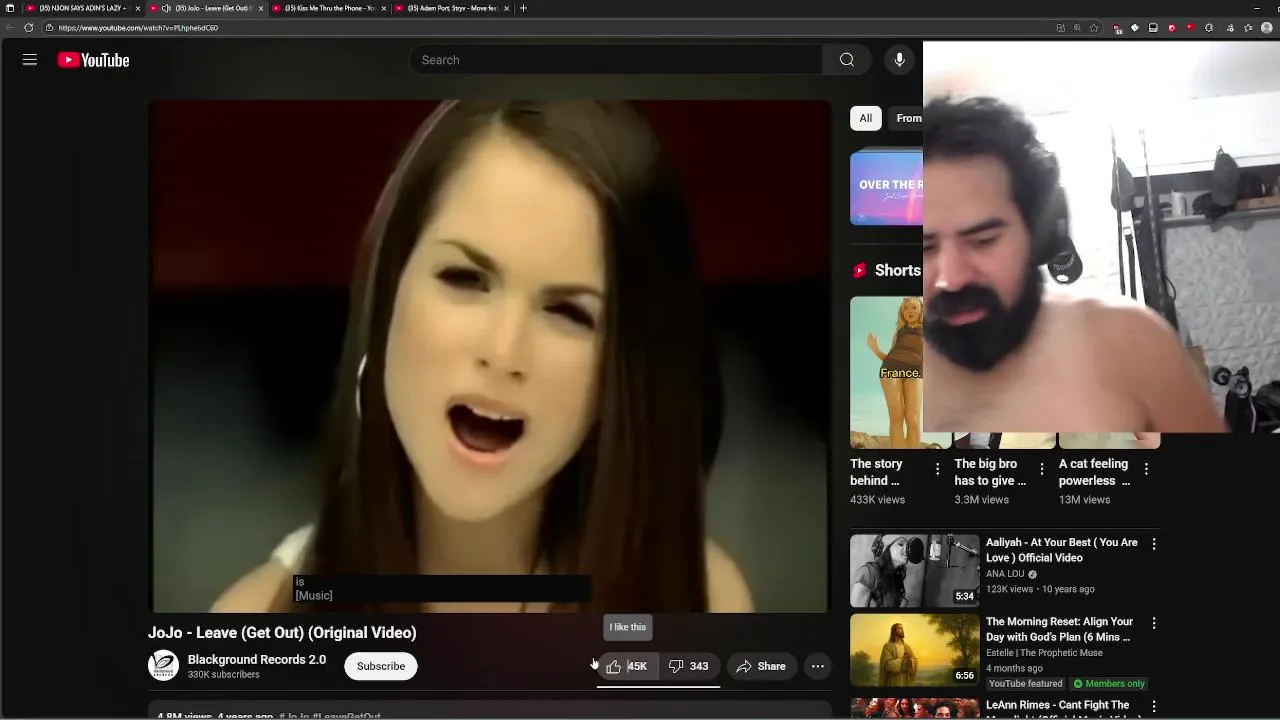Viewport: 1280px width, 720px height.
Task: Share the JoJo video
Action: pyautogui.click(x=761, y=666)
